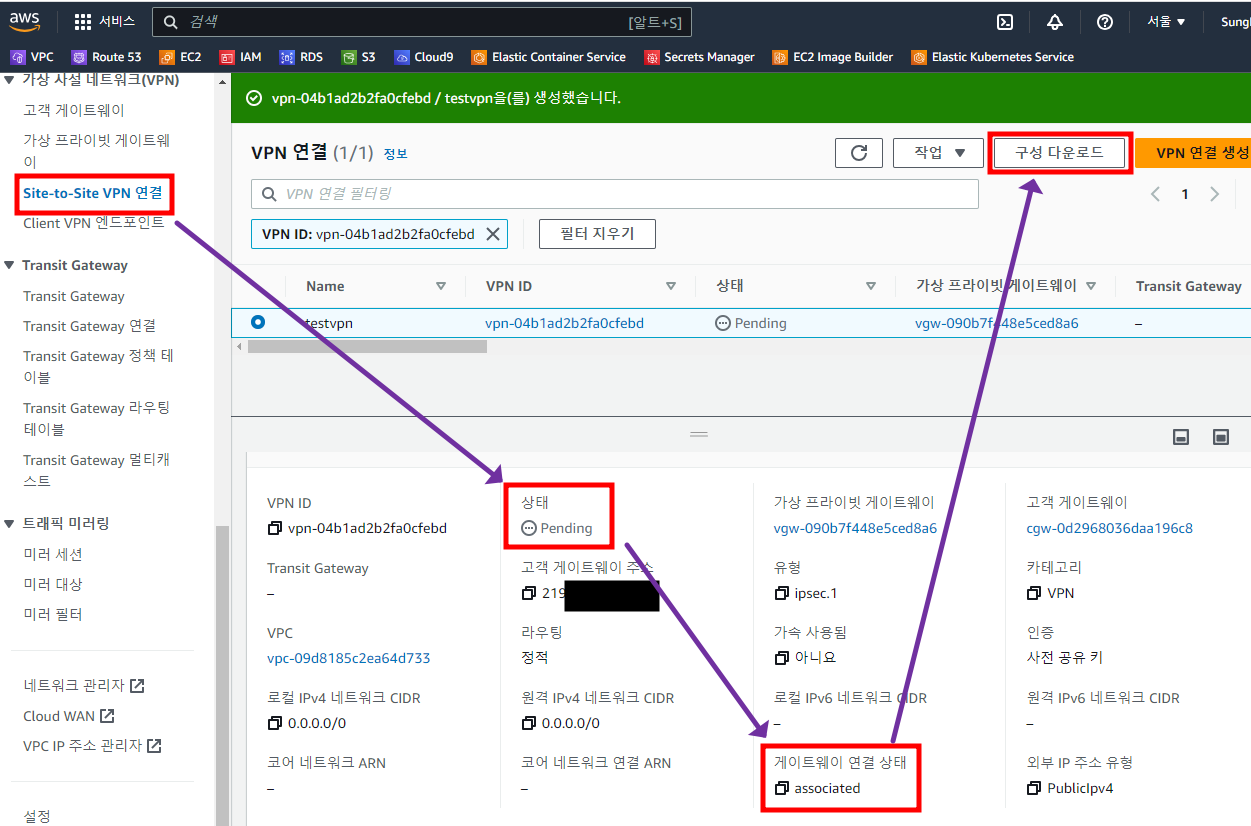Screen dimensions: 1251x826
Task: Open the IAM bookmark shortcut
Action: [x=240, y=57]
